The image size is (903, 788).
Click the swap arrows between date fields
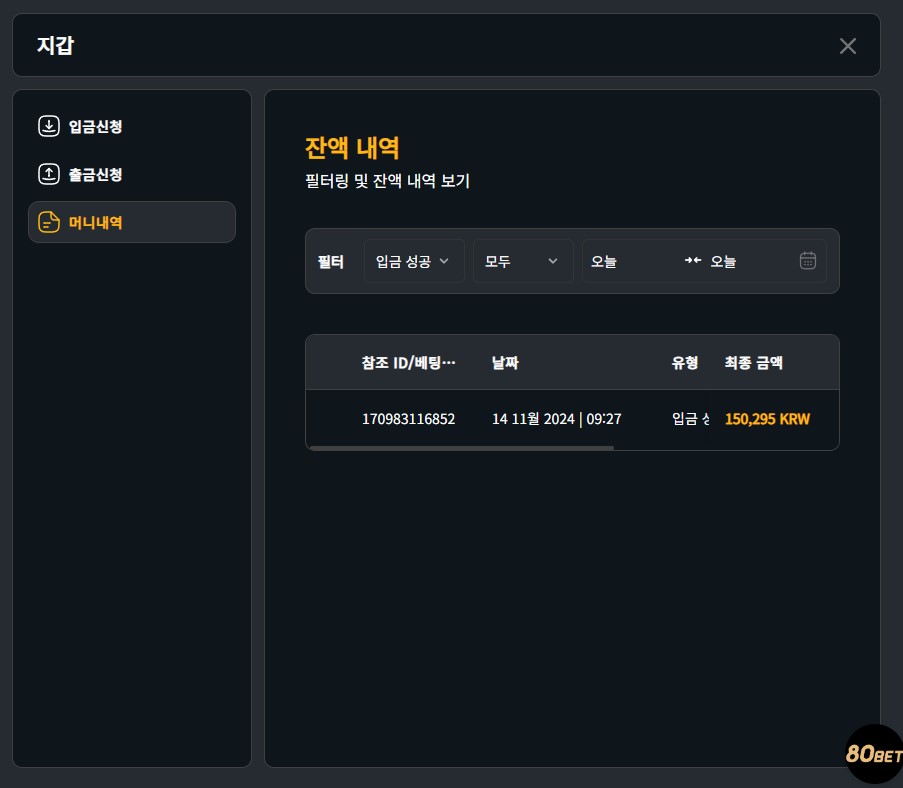(x=693, y=260)
